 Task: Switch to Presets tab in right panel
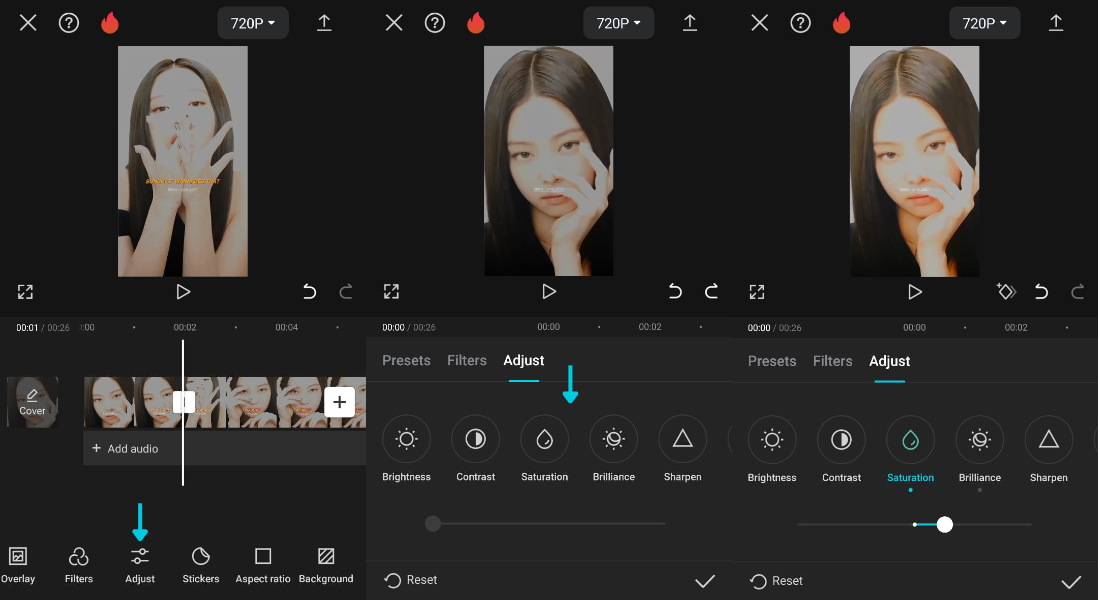pos(772,361)
